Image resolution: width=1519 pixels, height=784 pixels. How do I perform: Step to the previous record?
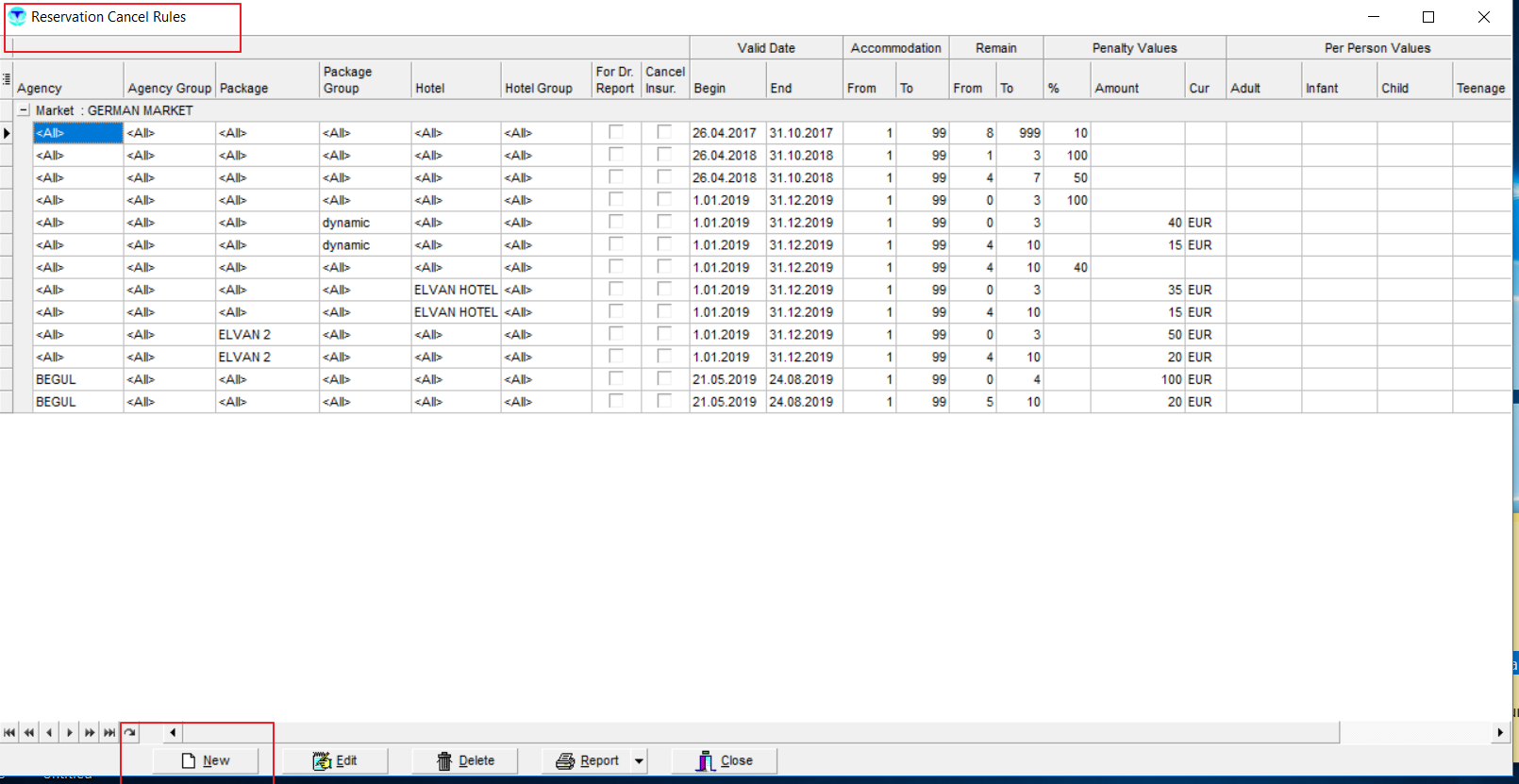point(49,732)
